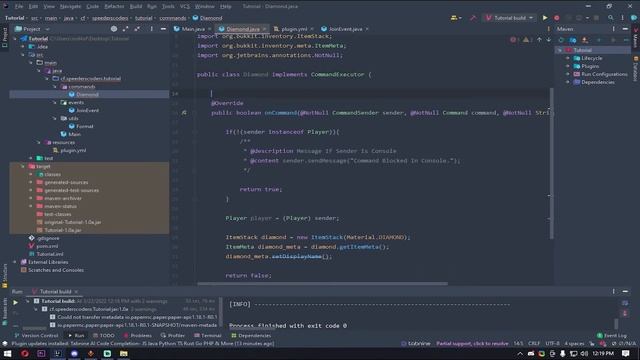
Task: Click the red debug icon in toolbar
Action: tap(556, 18)
